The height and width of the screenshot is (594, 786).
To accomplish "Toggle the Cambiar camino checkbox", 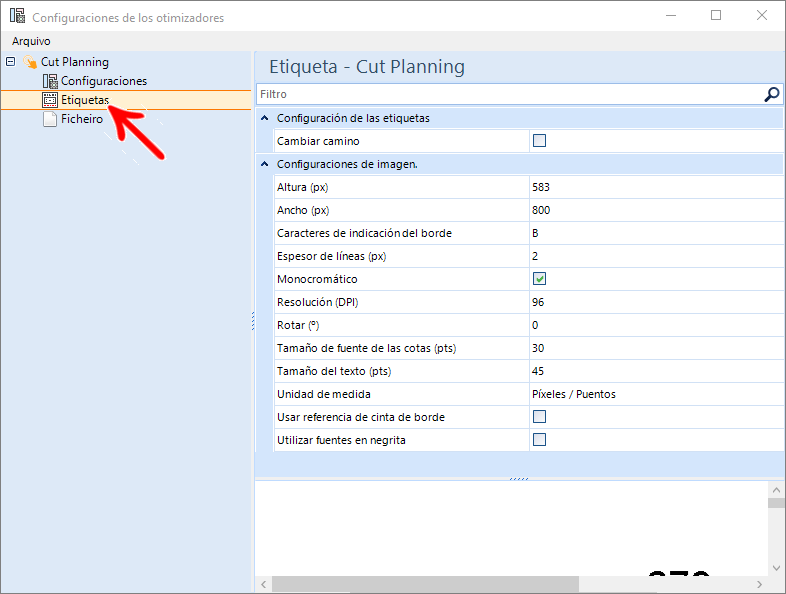I will [540, 141].
